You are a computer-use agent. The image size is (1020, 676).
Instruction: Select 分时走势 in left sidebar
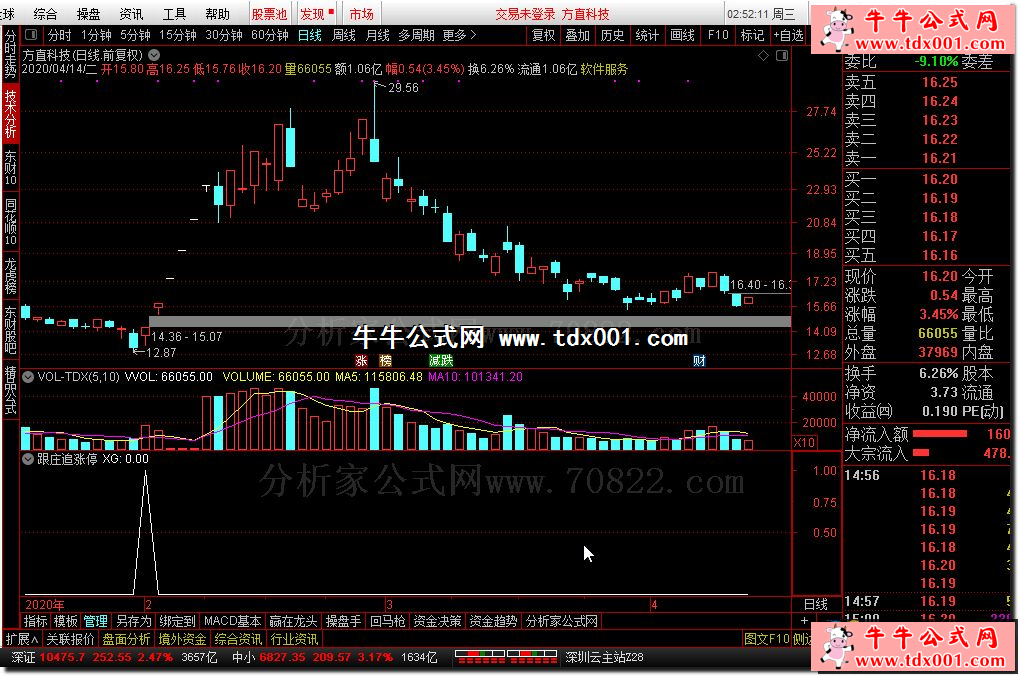coord(10,54)
